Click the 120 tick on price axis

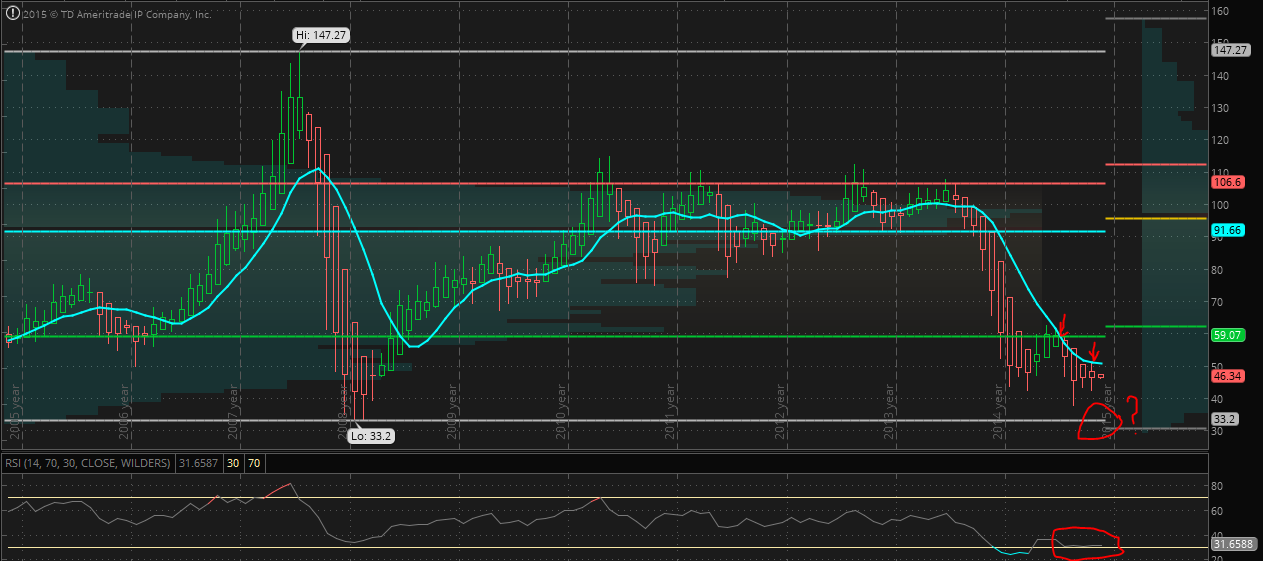tap(1220, 140)
